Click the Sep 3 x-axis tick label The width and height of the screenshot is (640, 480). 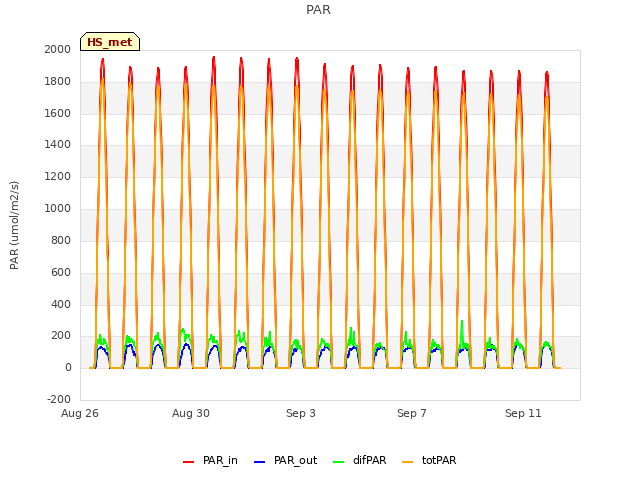[301, 413]
